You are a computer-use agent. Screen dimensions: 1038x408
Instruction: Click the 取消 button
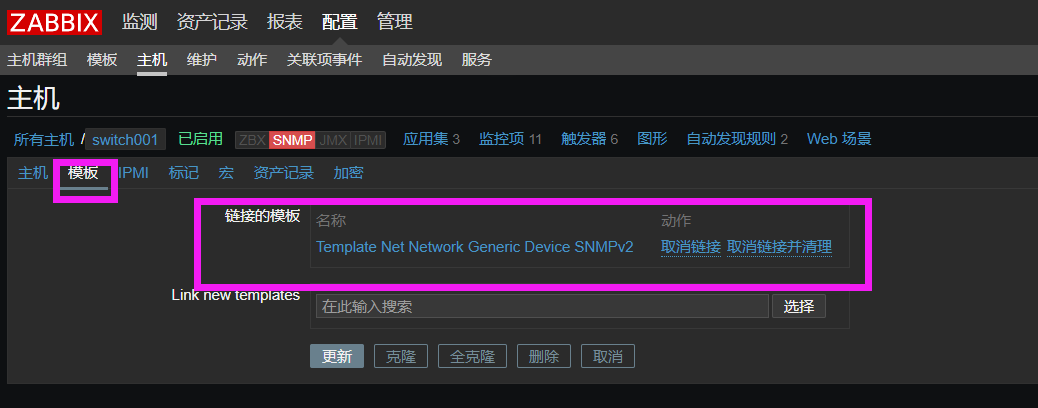tap(608, 356)
